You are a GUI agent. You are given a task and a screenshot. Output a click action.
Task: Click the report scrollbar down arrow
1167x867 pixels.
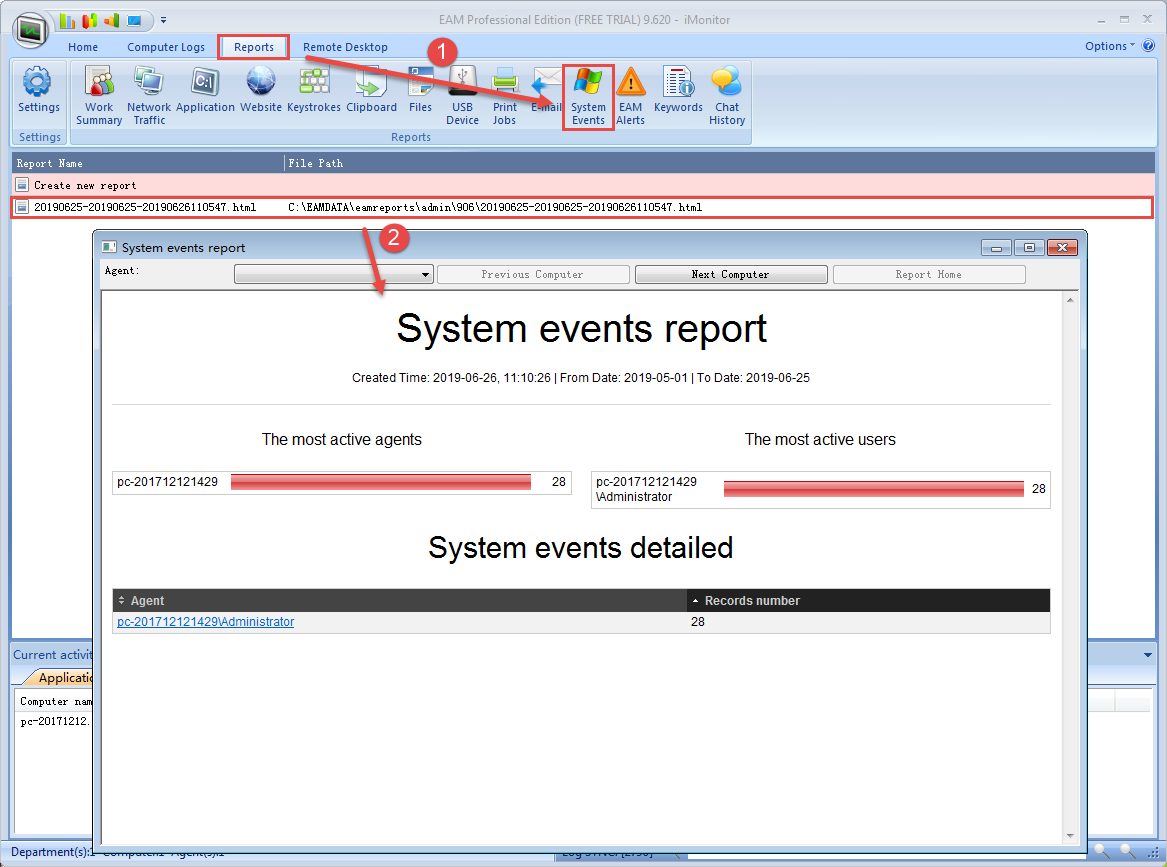[x=1070, y=836]
